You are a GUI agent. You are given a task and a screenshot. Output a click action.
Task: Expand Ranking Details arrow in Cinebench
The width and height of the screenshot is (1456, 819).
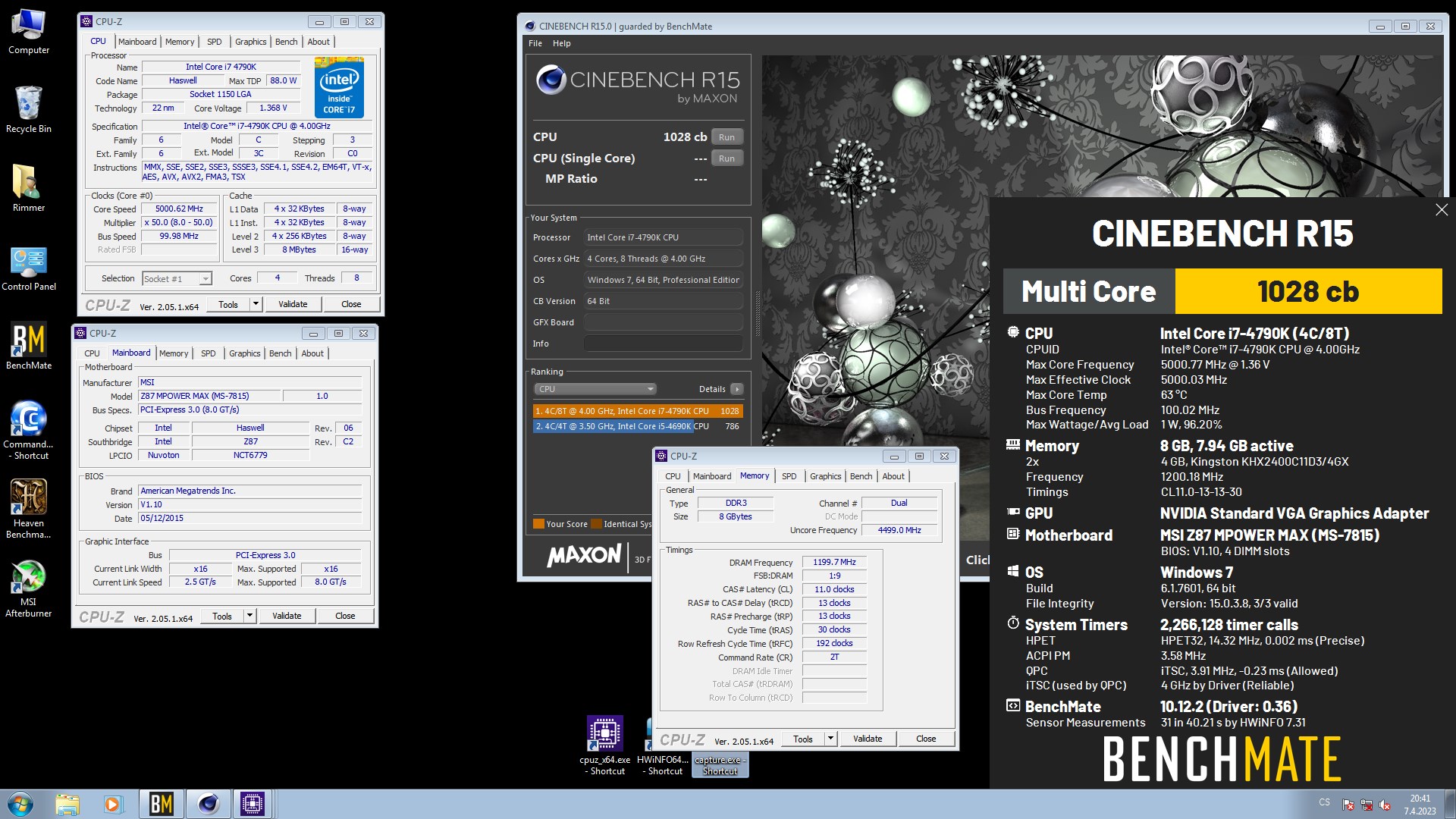[x=736, y=389]
